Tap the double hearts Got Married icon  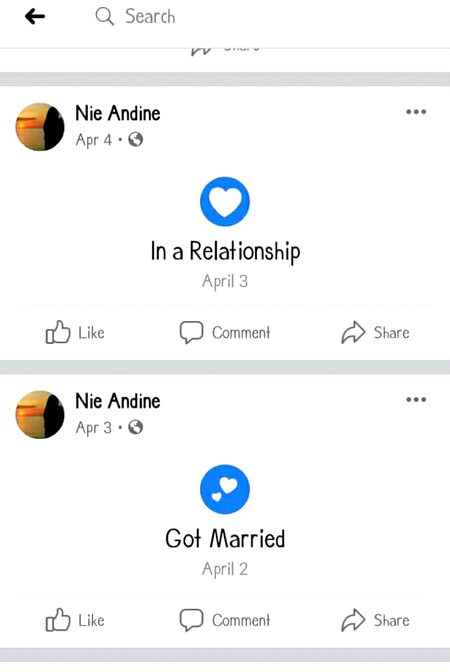(x=225, y=489)
